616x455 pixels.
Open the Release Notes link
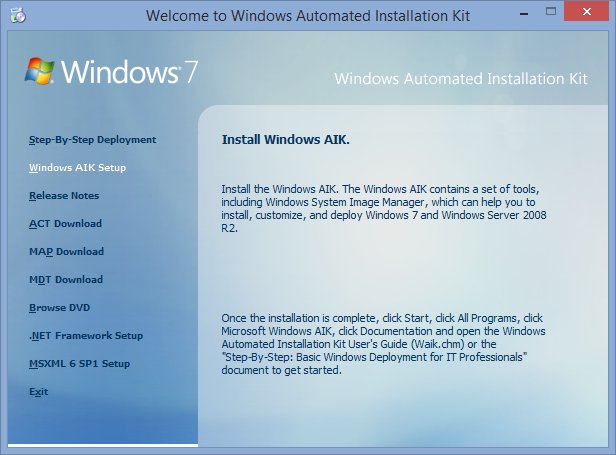point(64,196)
